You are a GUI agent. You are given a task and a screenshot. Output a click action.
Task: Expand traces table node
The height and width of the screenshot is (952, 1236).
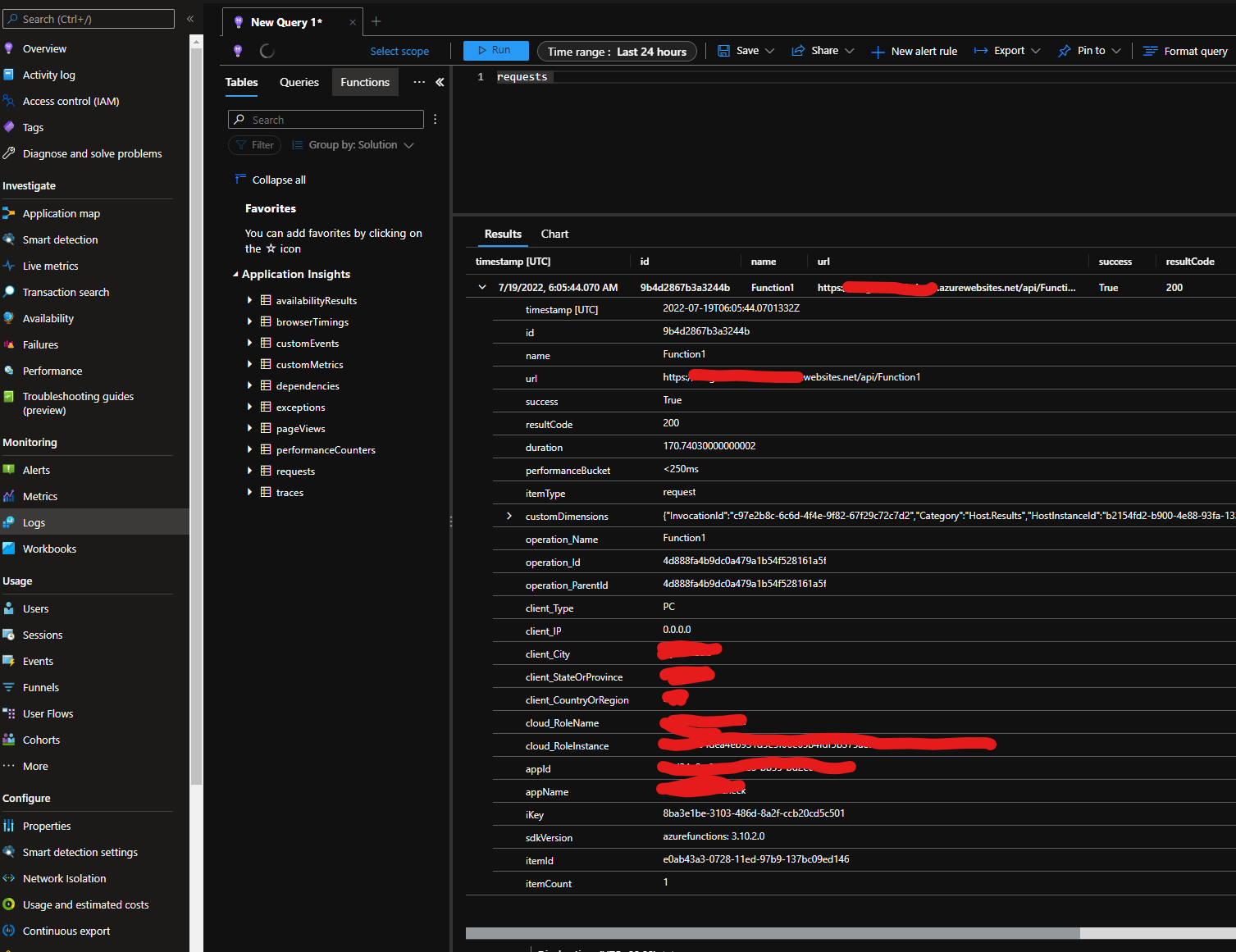click(249, 492)
